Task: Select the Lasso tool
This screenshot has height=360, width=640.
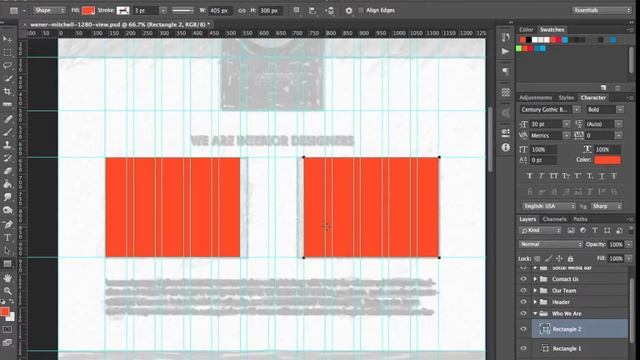Action: click(7, 66)
